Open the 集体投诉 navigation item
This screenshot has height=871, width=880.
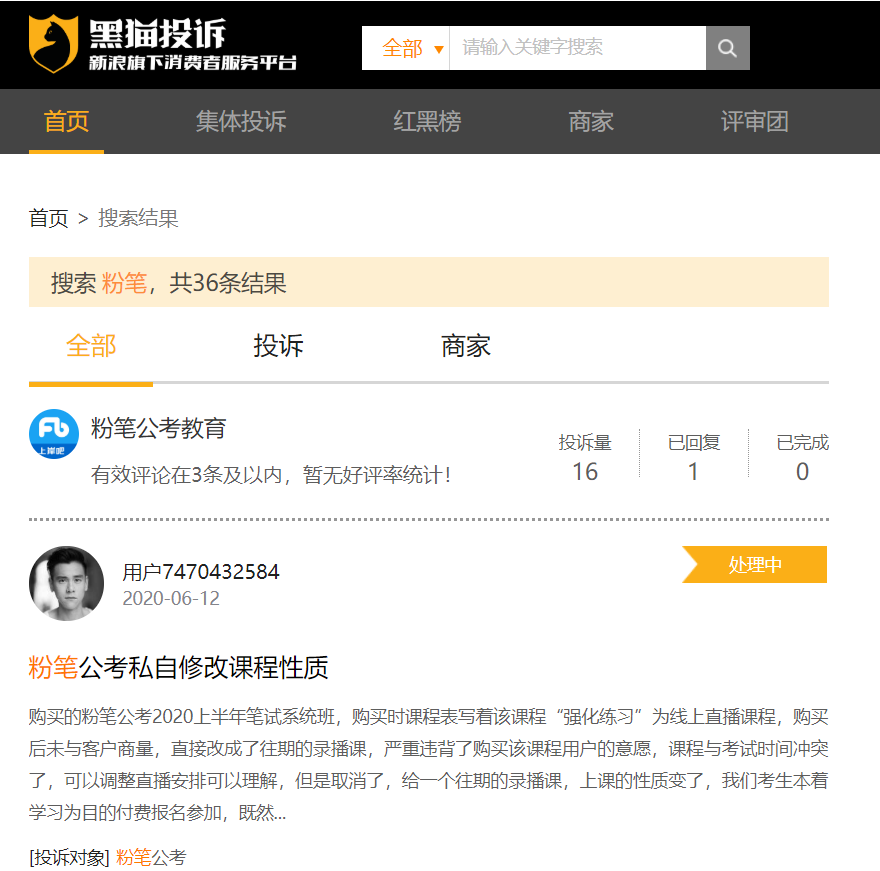241,122
